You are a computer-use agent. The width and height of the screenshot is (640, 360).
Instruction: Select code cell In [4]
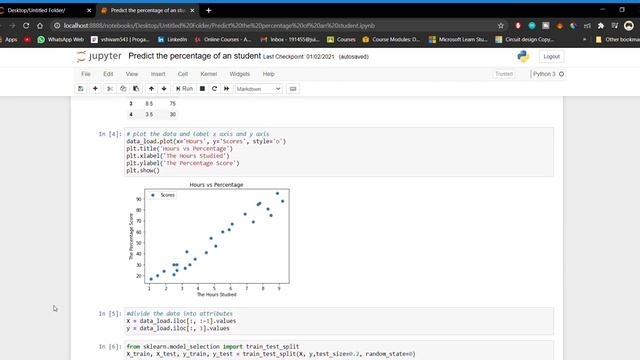(x=339, y=152)
